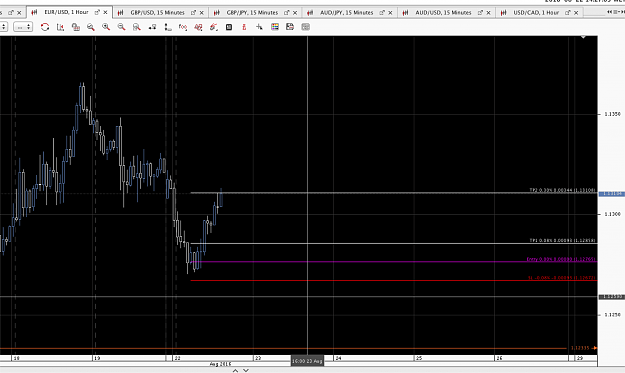The width and height of the screenshot is (625, 373).
Task: Click the orange 1.12335 price line label
Action: 580,348
